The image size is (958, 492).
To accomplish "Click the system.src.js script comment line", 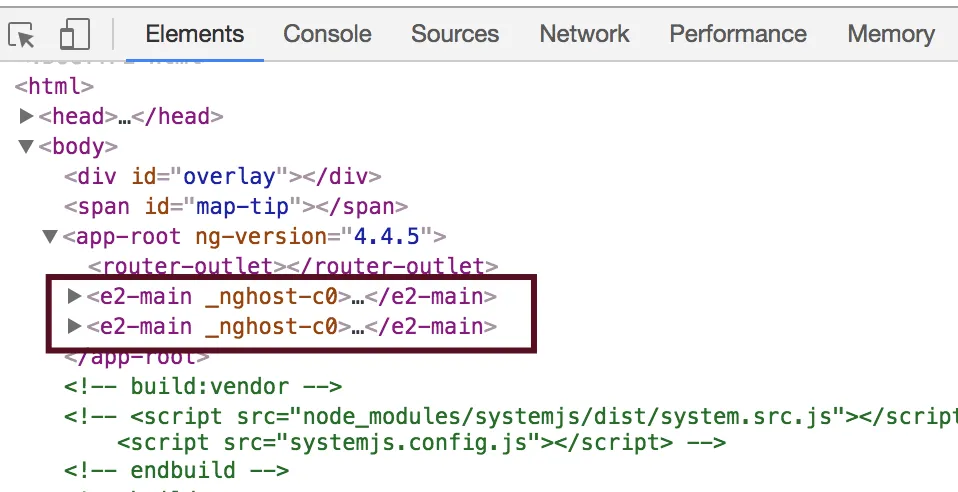I will [511, 417].
